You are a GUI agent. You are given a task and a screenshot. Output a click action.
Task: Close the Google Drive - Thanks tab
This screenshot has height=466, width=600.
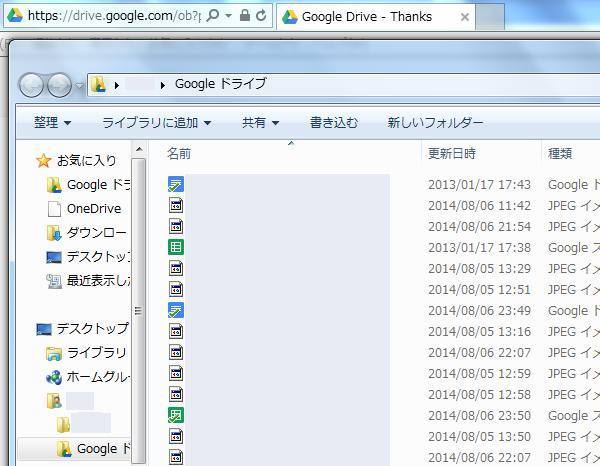465,17
